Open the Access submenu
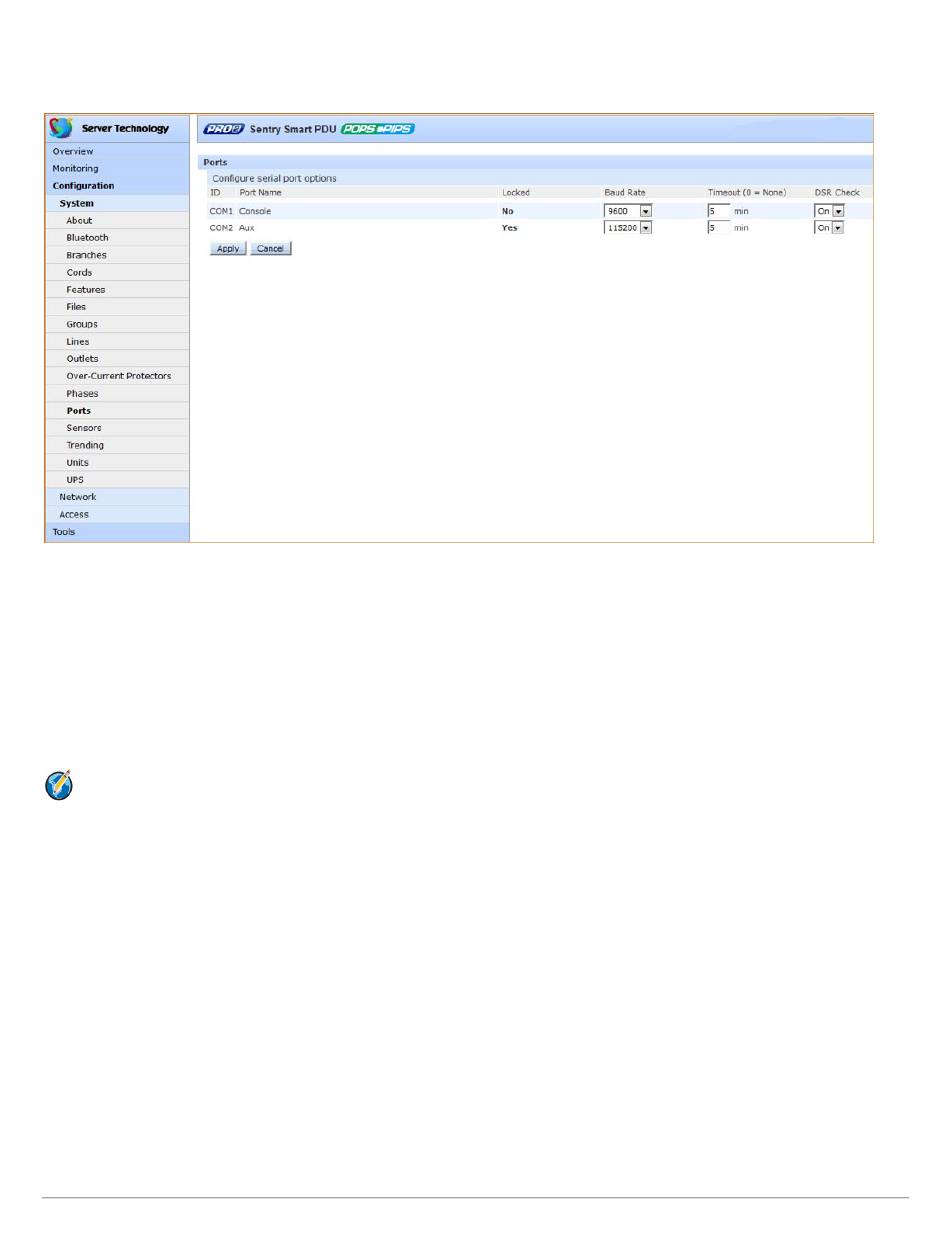 (x=117, y=514)
